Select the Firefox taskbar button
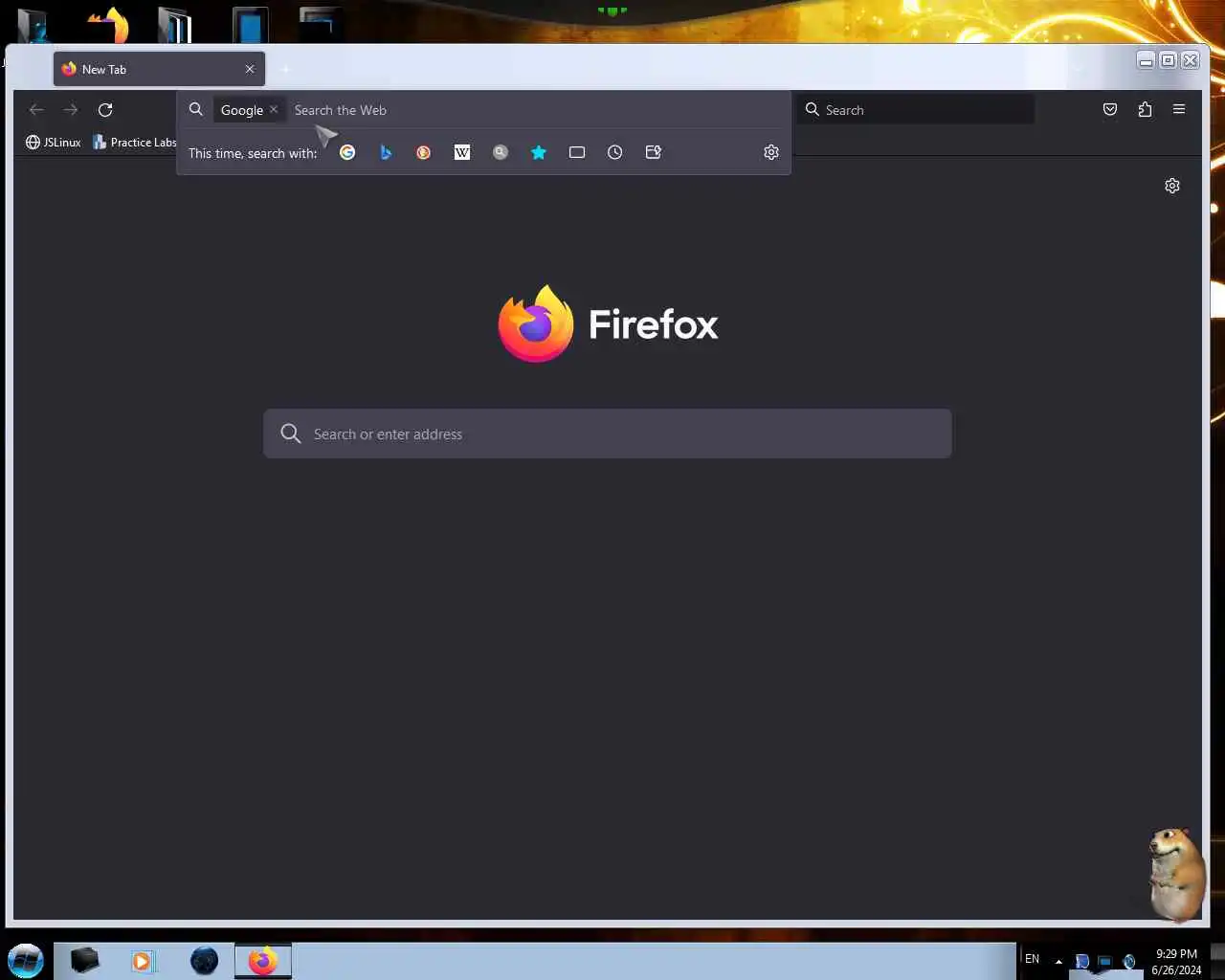This screenshot has height=980, width=1225. pyautogui.click(x=263, y=960)
